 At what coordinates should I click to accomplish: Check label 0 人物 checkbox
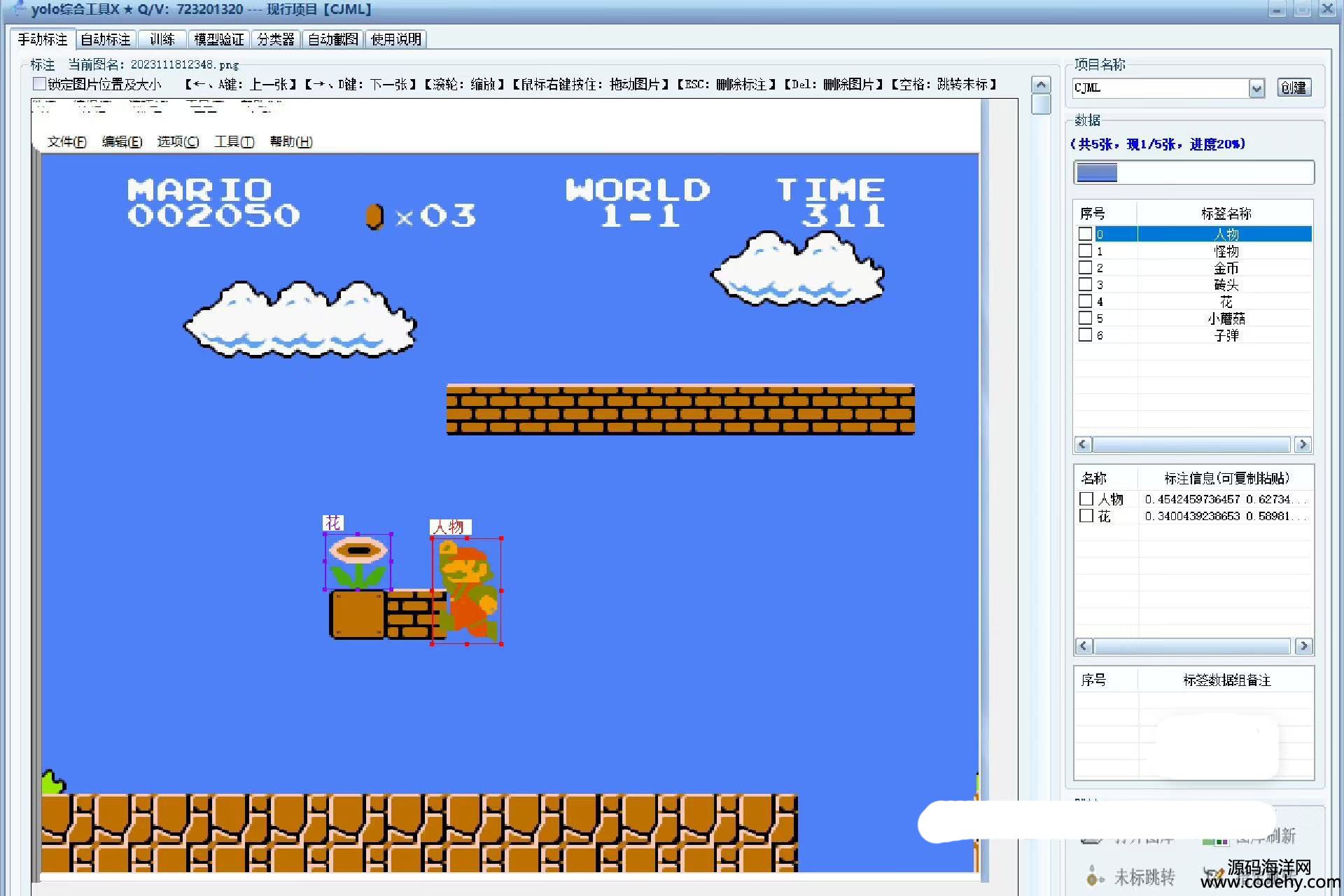pos(1085,234)
